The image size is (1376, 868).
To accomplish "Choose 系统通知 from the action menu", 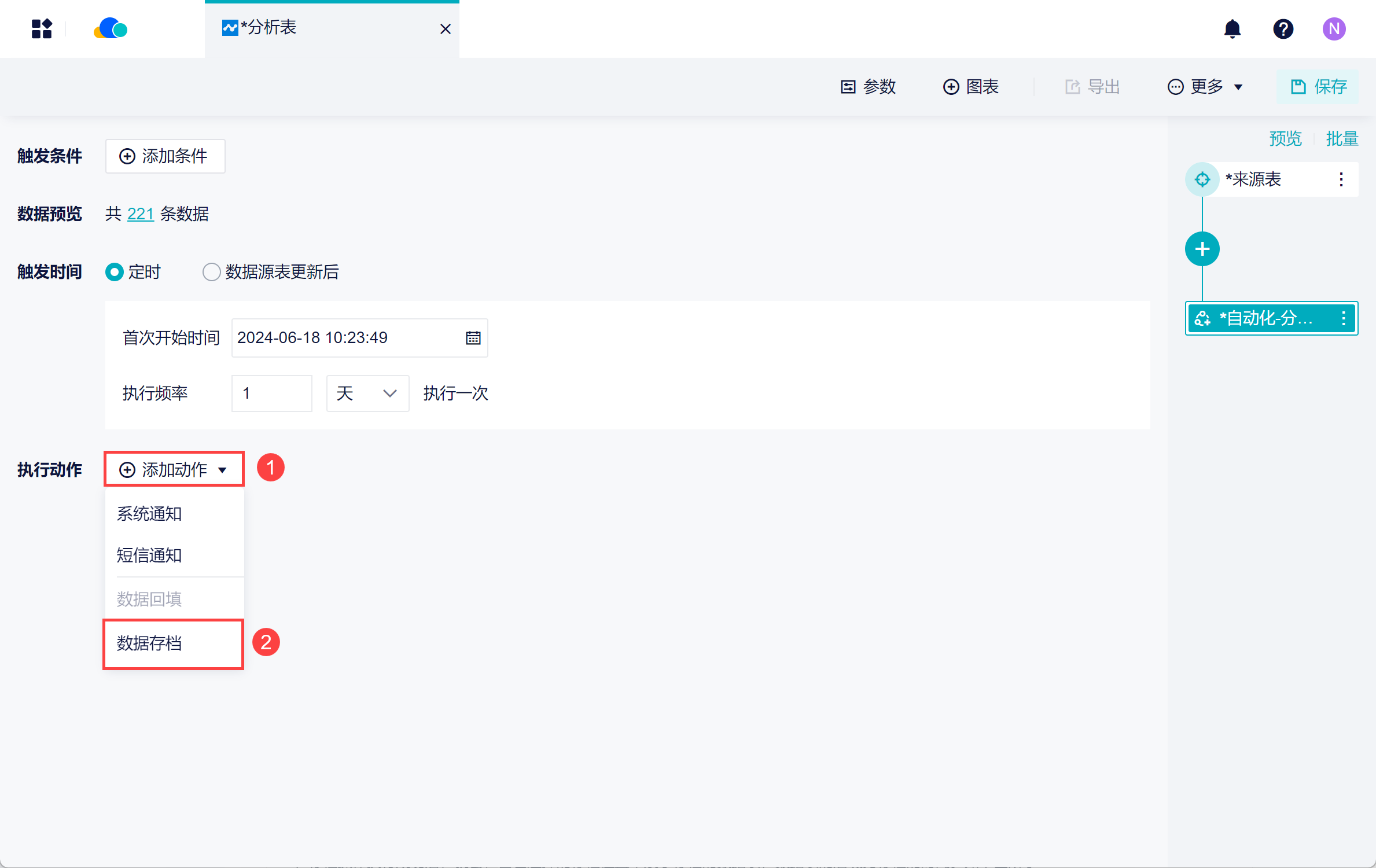I will [149, 514].
